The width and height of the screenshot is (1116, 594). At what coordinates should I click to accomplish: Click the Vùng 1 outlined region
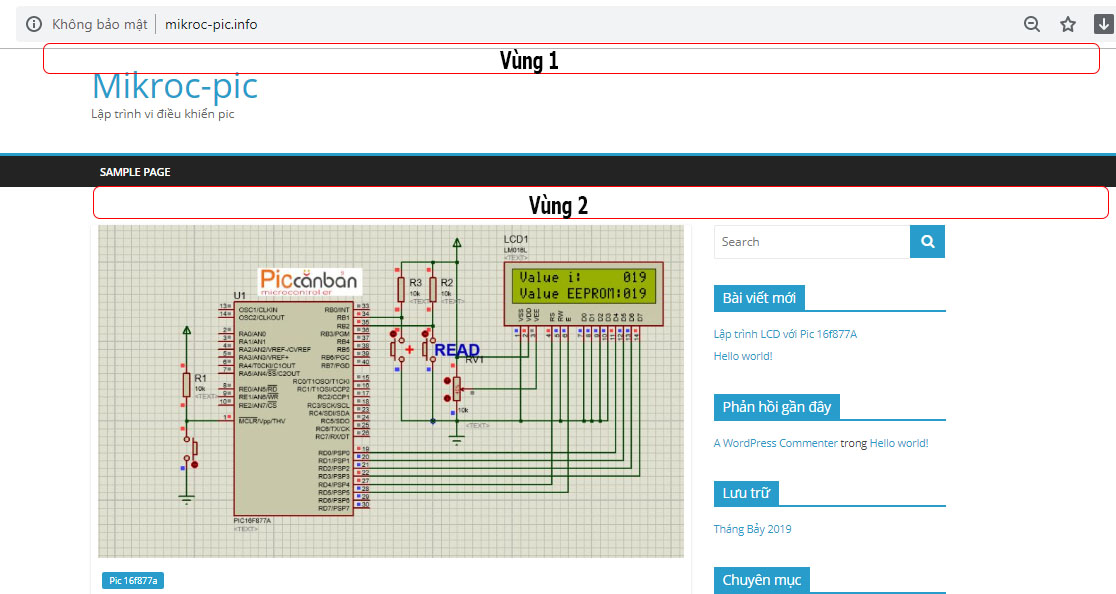click(x=570, y=60)
